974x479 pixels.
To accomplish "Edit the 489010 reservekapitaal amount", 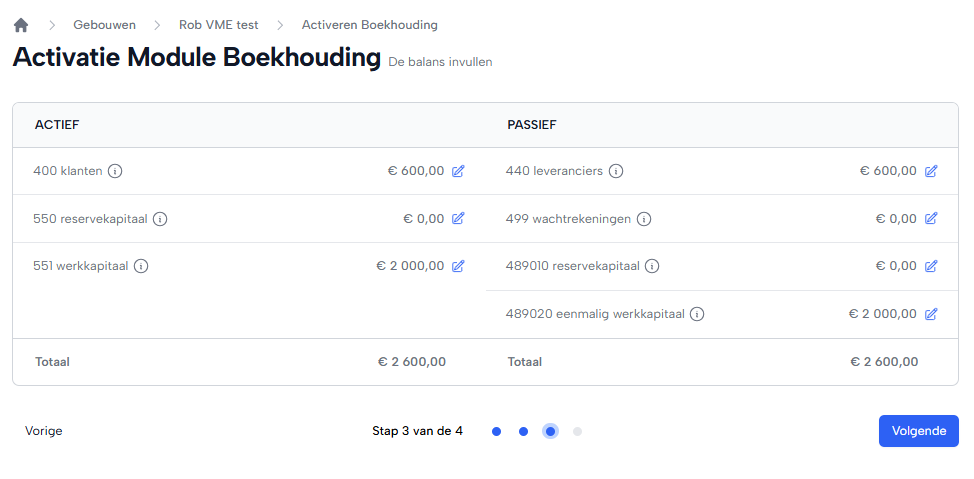I will click(x=931, y=266).
